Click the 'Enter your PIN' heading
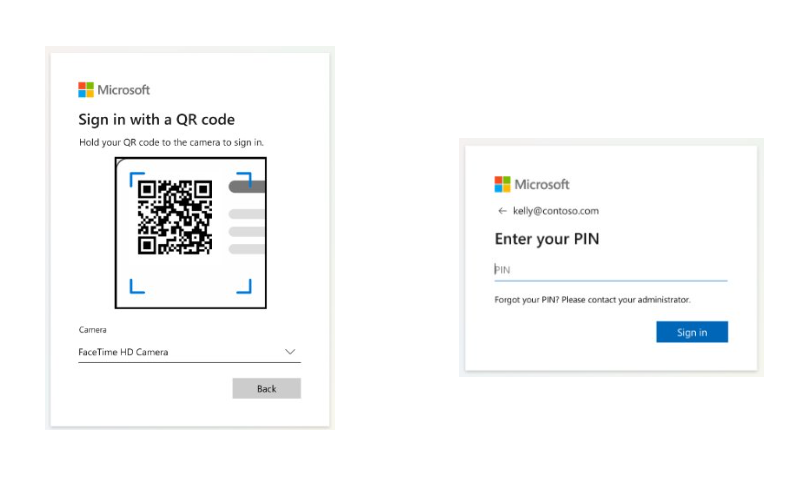Screen dimensions: 807x494 click(x=547, y=239)
